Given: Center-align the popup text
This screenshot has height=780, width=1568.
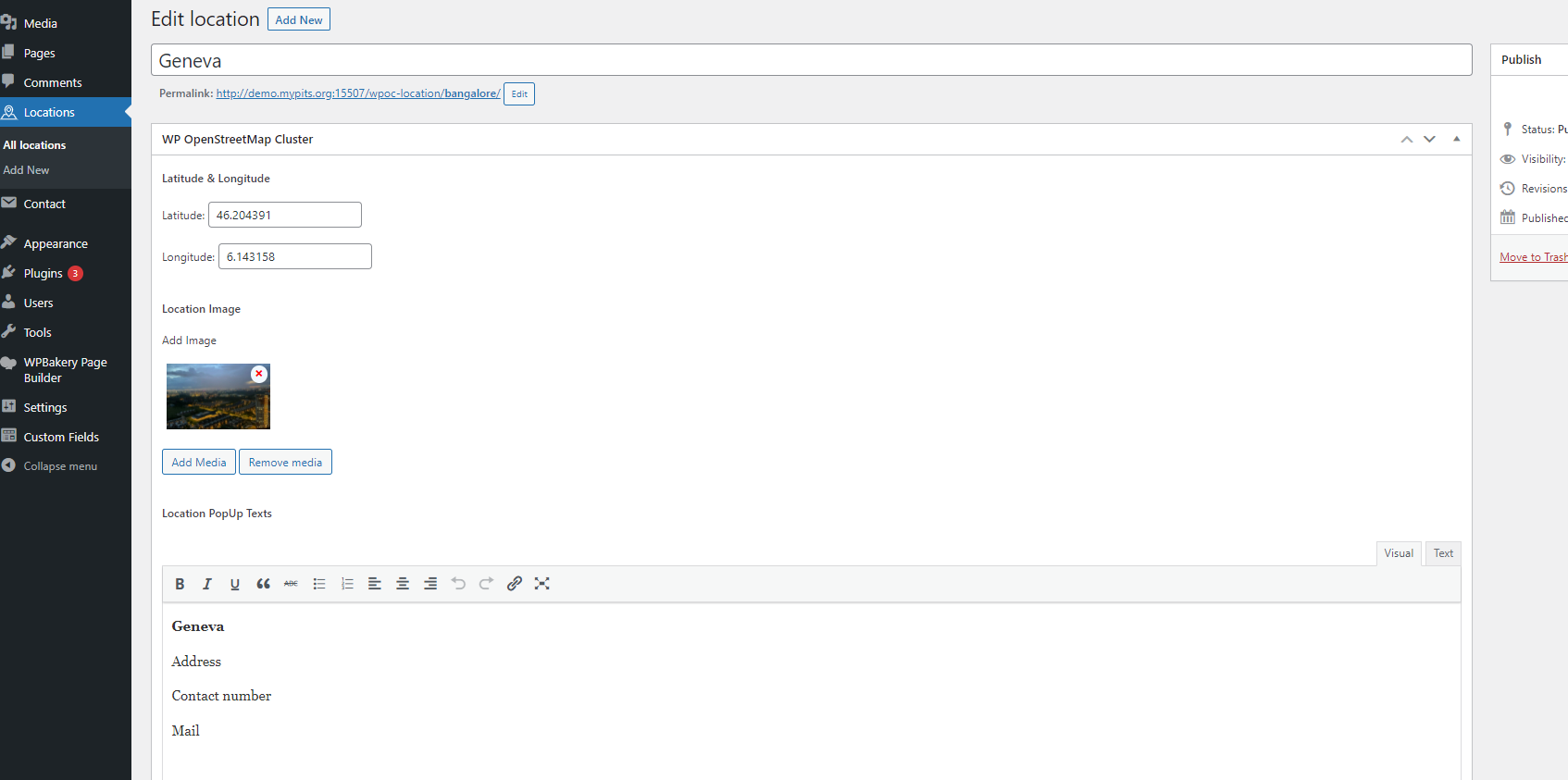Looking at the screenshot, I should 403,584.
